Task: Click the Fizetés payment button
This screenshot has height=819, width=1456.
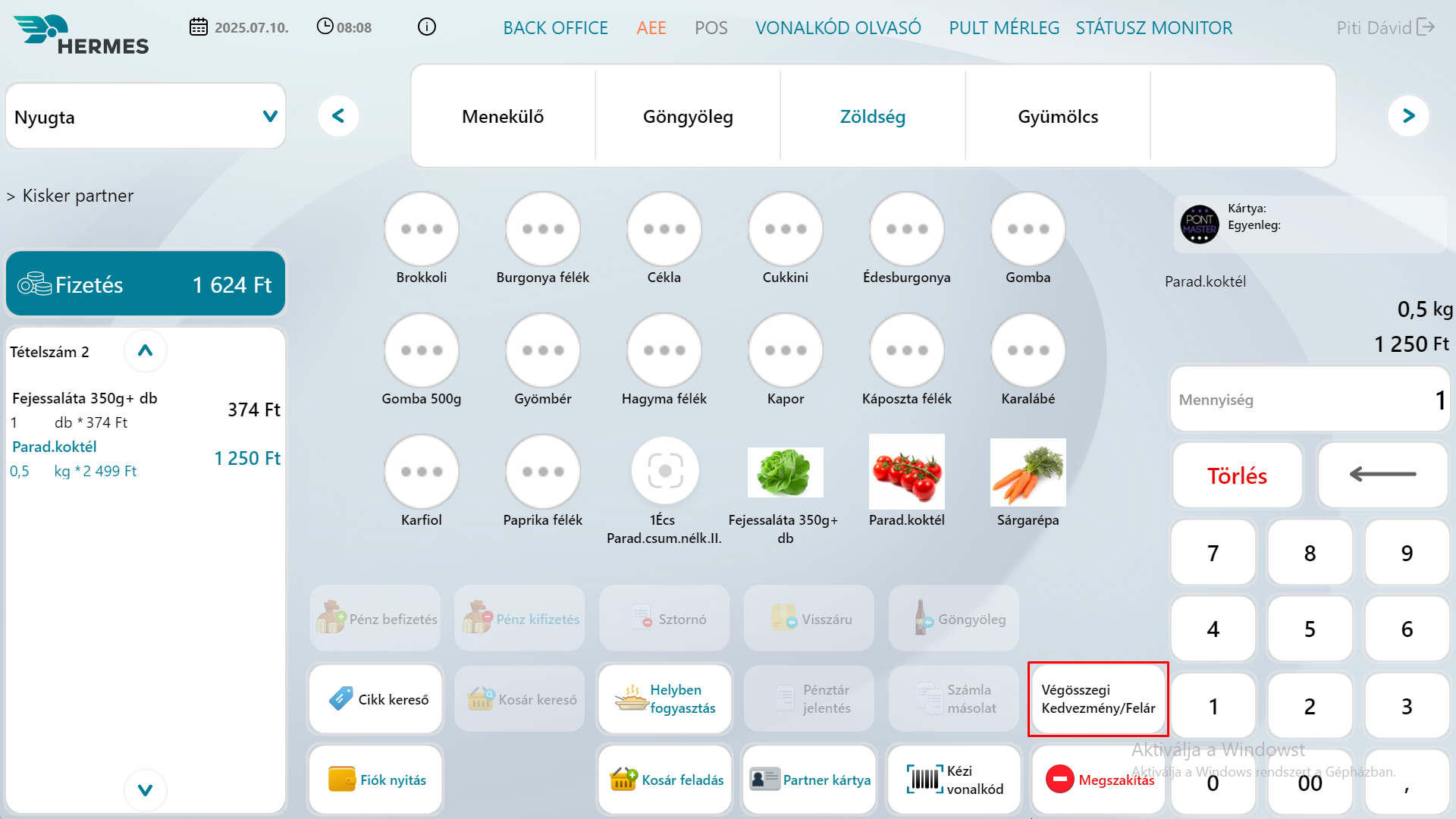Action: tap(146, 284)
